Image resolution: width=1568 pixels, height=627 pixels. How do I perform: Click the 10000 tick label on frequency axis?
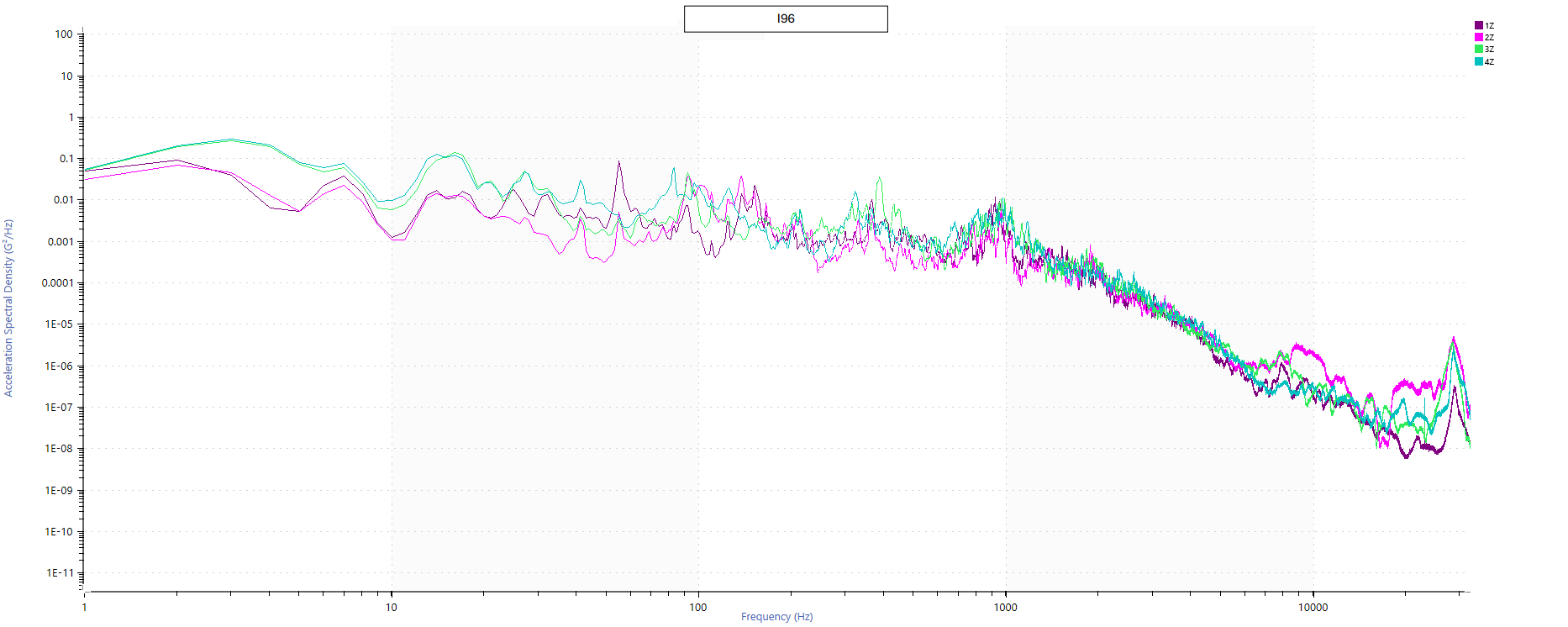pos(1313,608)
